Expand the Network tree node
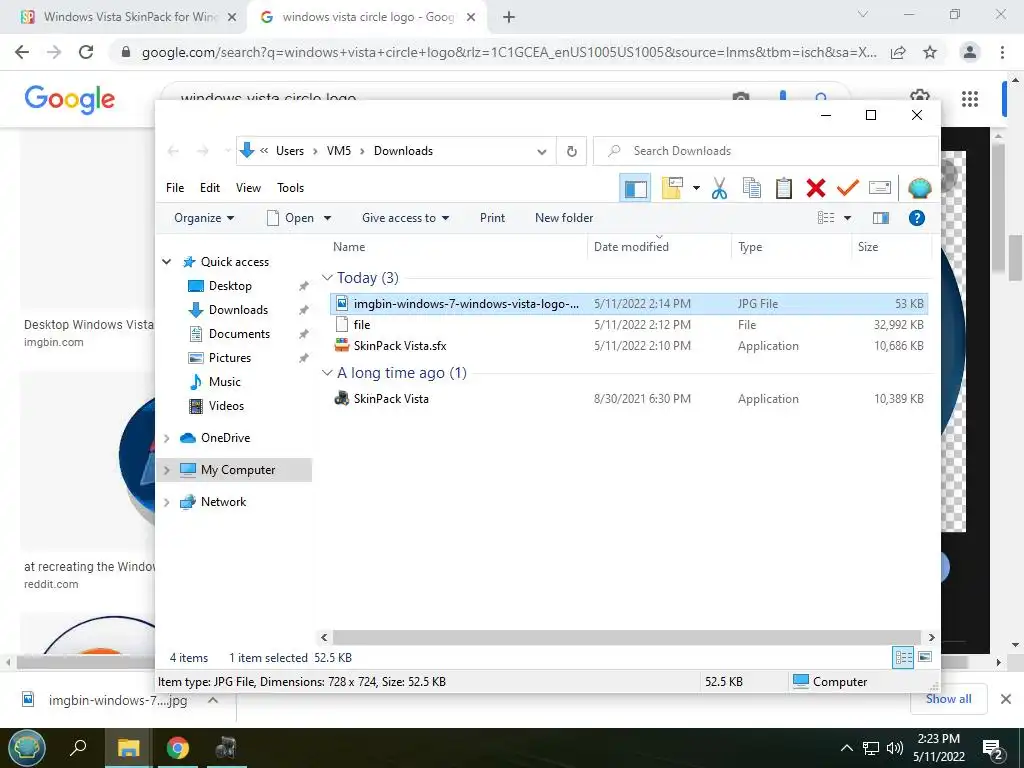The image size is (1024, 768). 167,502
